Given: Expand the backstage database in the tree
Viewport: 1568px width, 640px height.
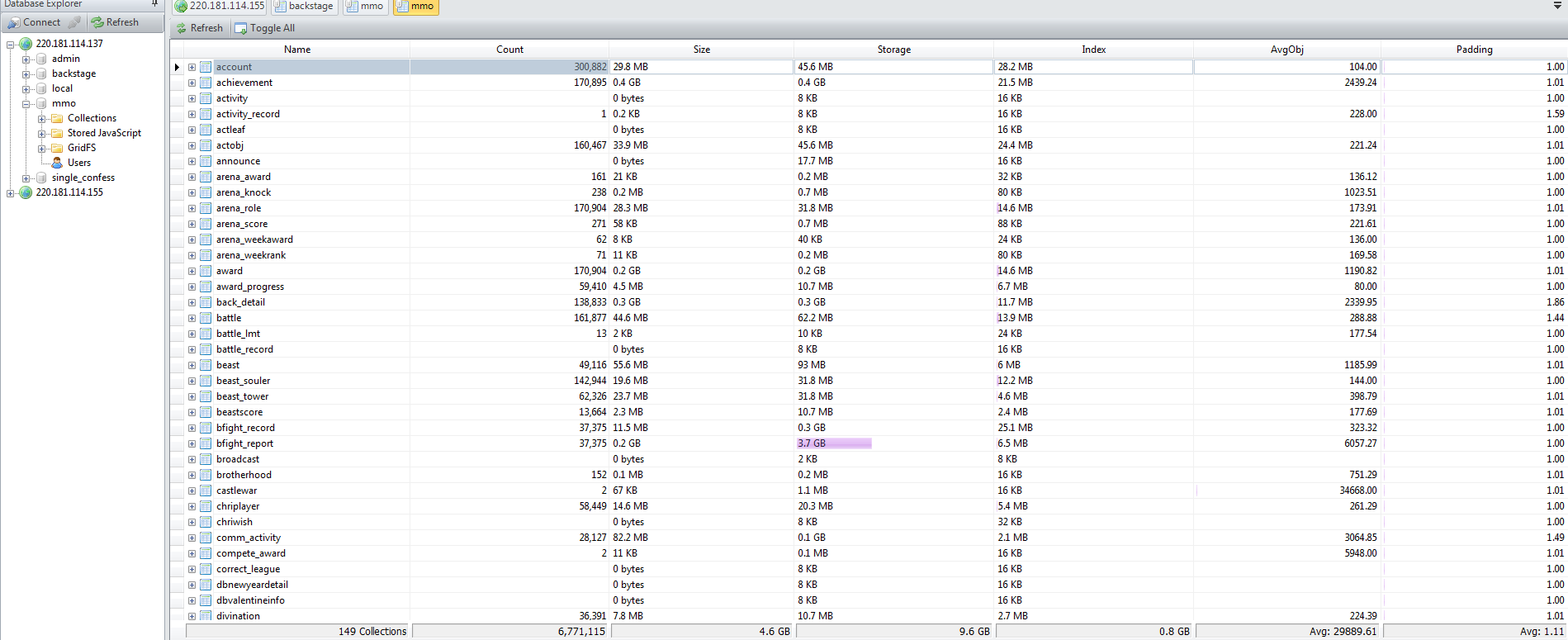Looking at the screenshot, I should click(x=26, y=73).
